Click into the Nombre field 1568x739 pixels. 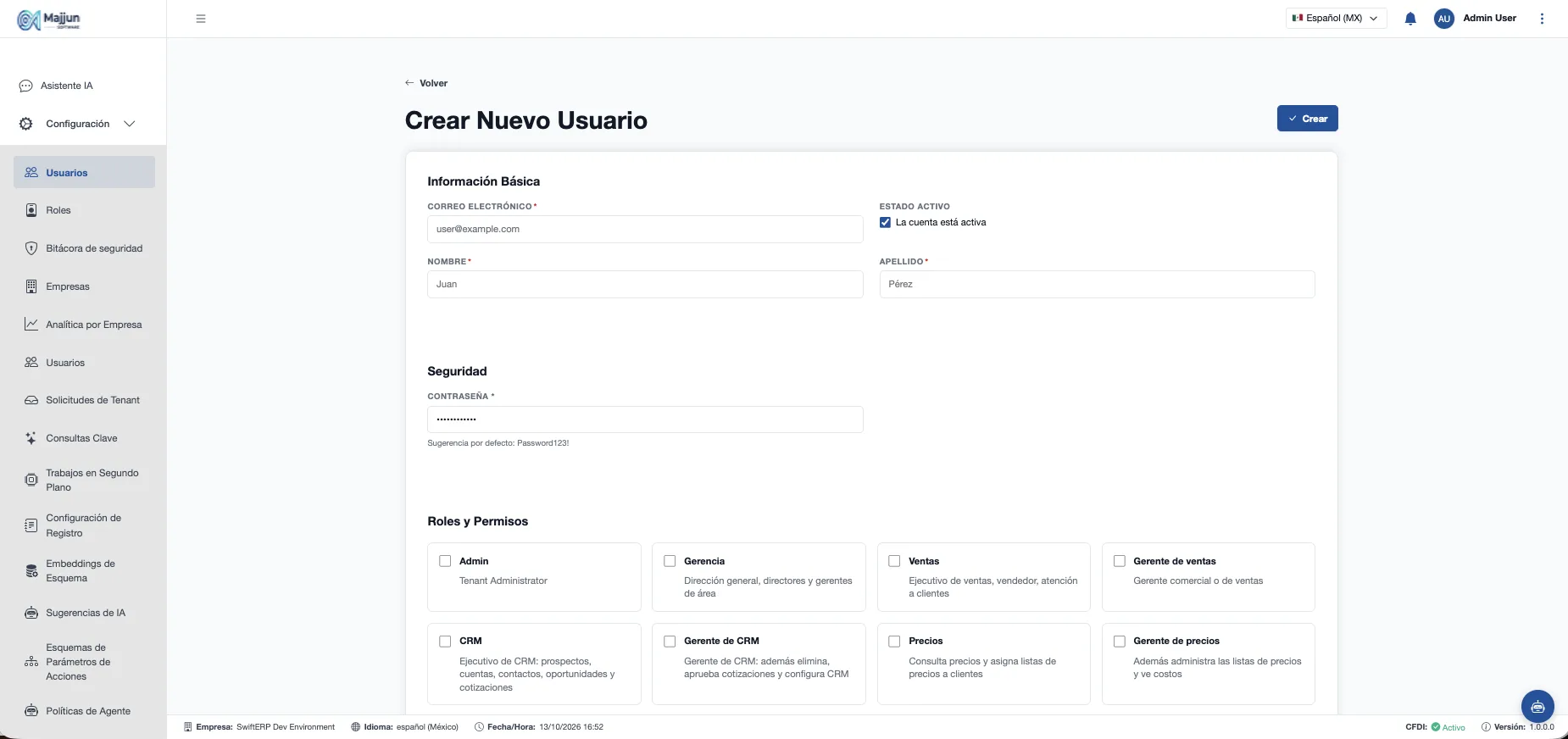(645, 284)
